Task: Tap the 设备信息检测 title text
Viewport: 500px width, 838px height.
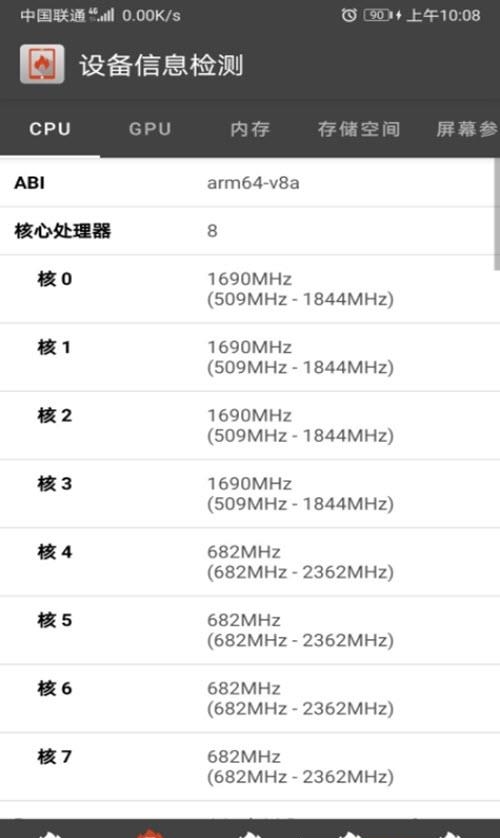Action: [x=161, y=65]
